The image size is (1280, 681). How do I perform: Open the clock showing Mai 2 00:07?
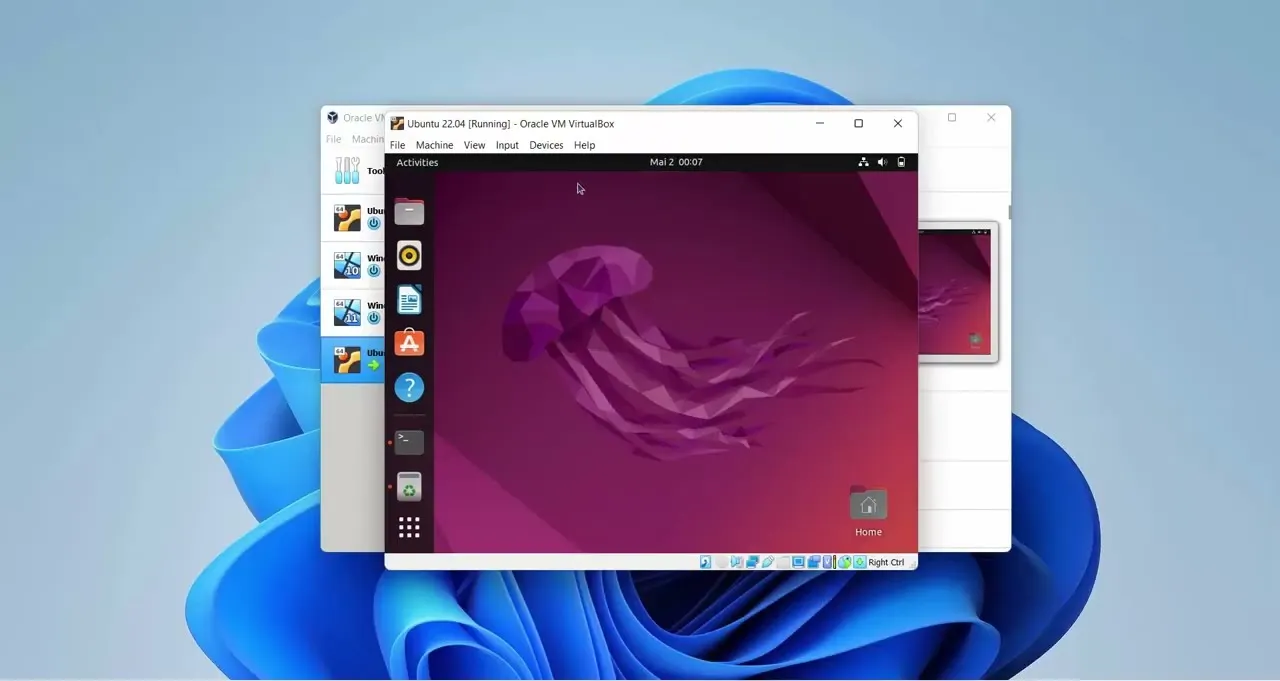676,162
